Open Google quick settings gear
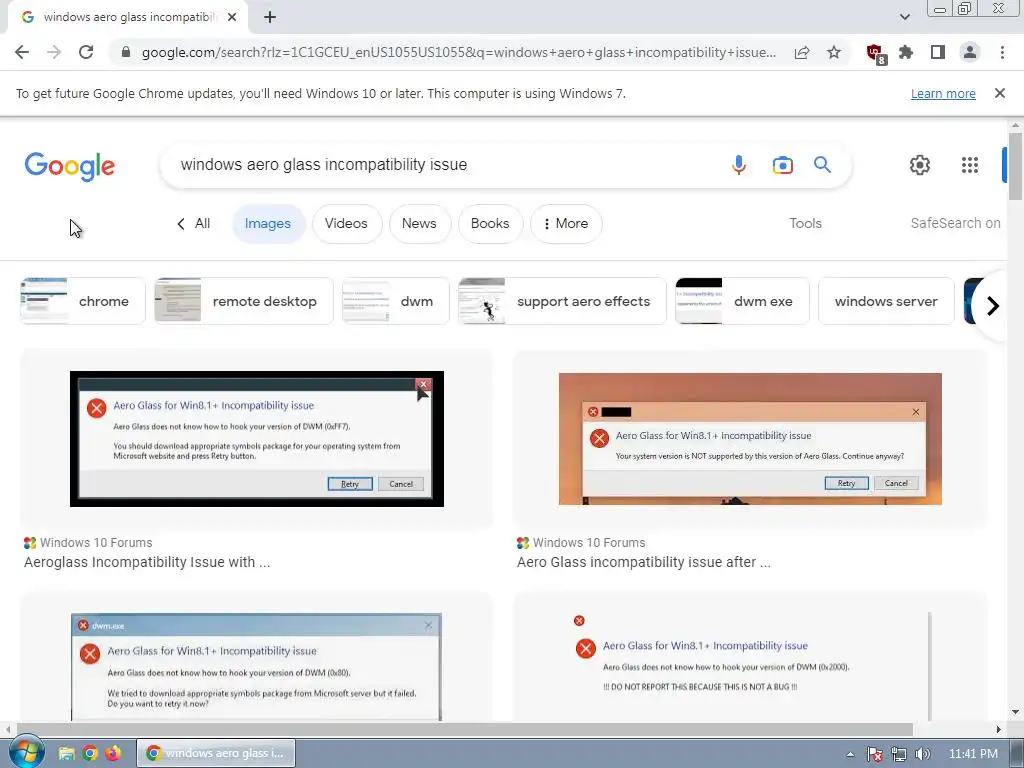 coord(920,165)
